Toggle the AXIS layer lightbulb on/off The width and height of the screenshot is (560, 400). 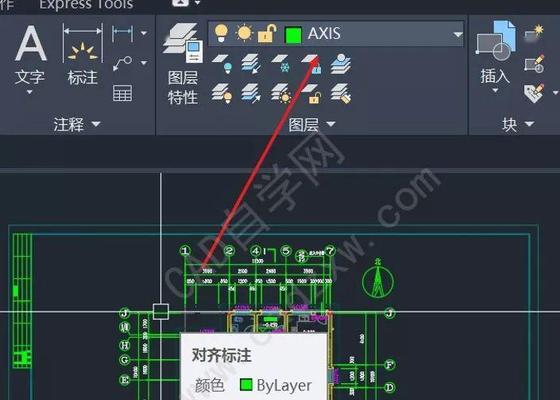tap(221, 33)
